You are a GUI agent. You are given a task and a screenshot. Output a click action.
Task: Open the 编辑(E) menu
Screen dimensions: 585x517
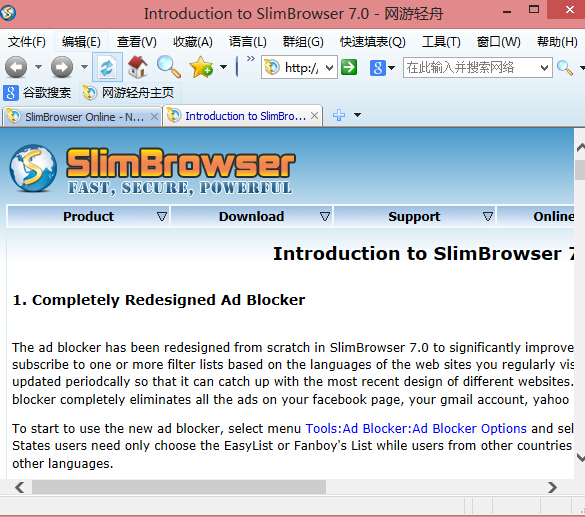pos(81,42)
